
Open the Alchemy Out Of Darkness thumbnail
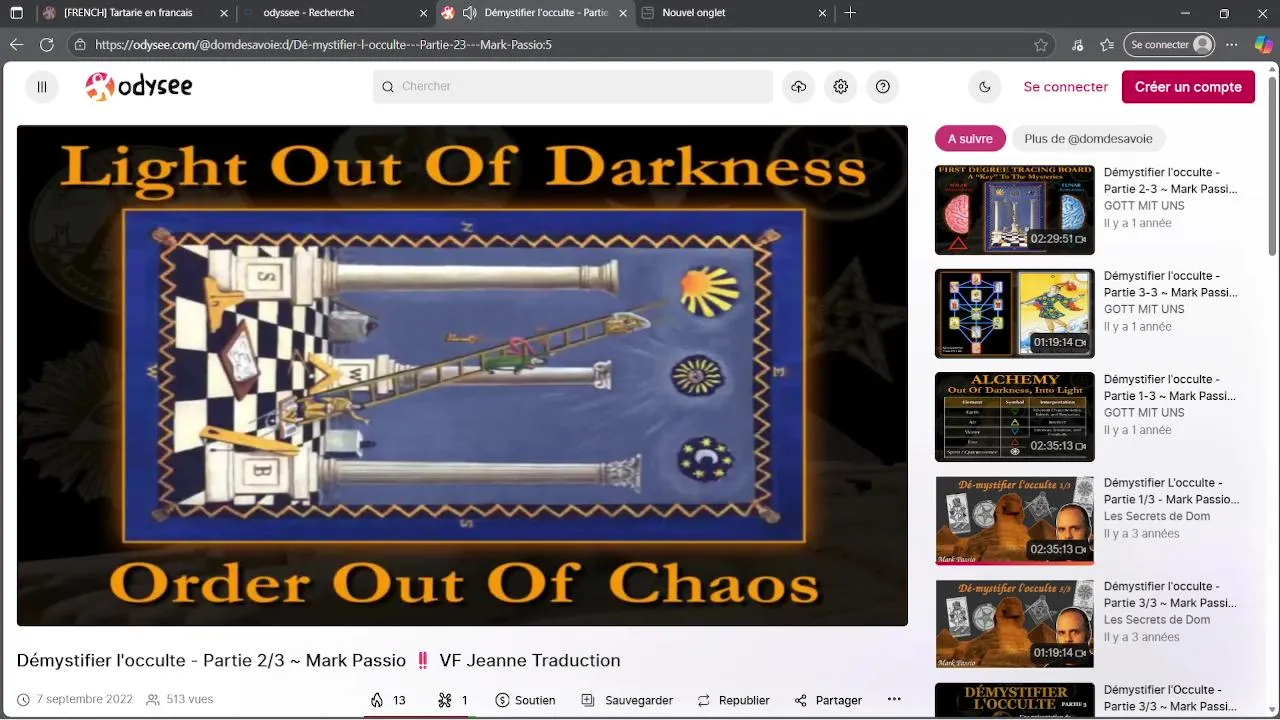pyautogui.click(x=1014, y=417)
